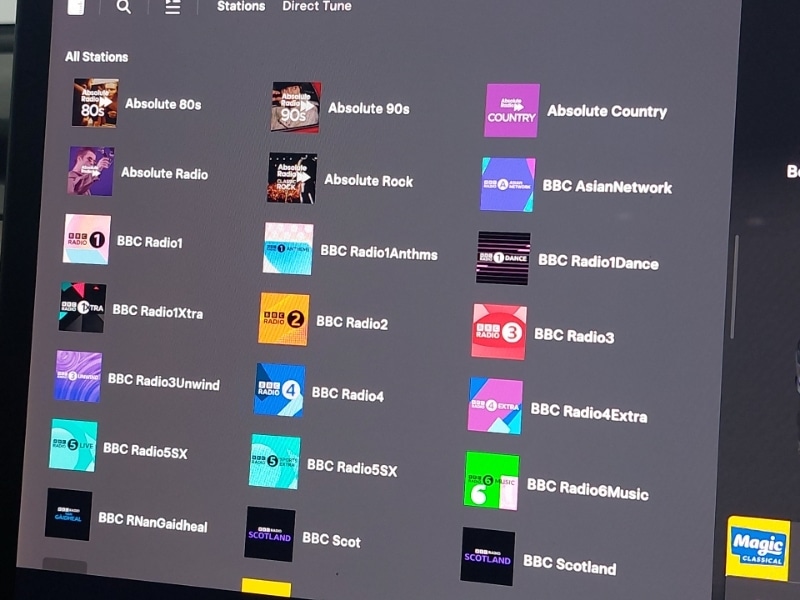Open the BBC AsianNetwork station entry
Screen dimensions: 800x600
pos(607,187)
